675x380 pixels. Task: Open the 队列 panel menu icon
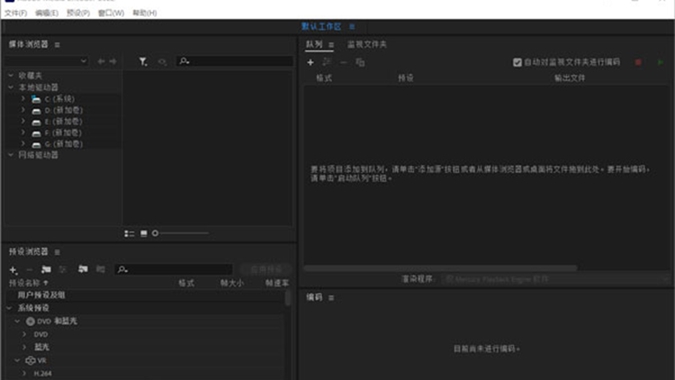pyautogui.click(x=331, y=45)
